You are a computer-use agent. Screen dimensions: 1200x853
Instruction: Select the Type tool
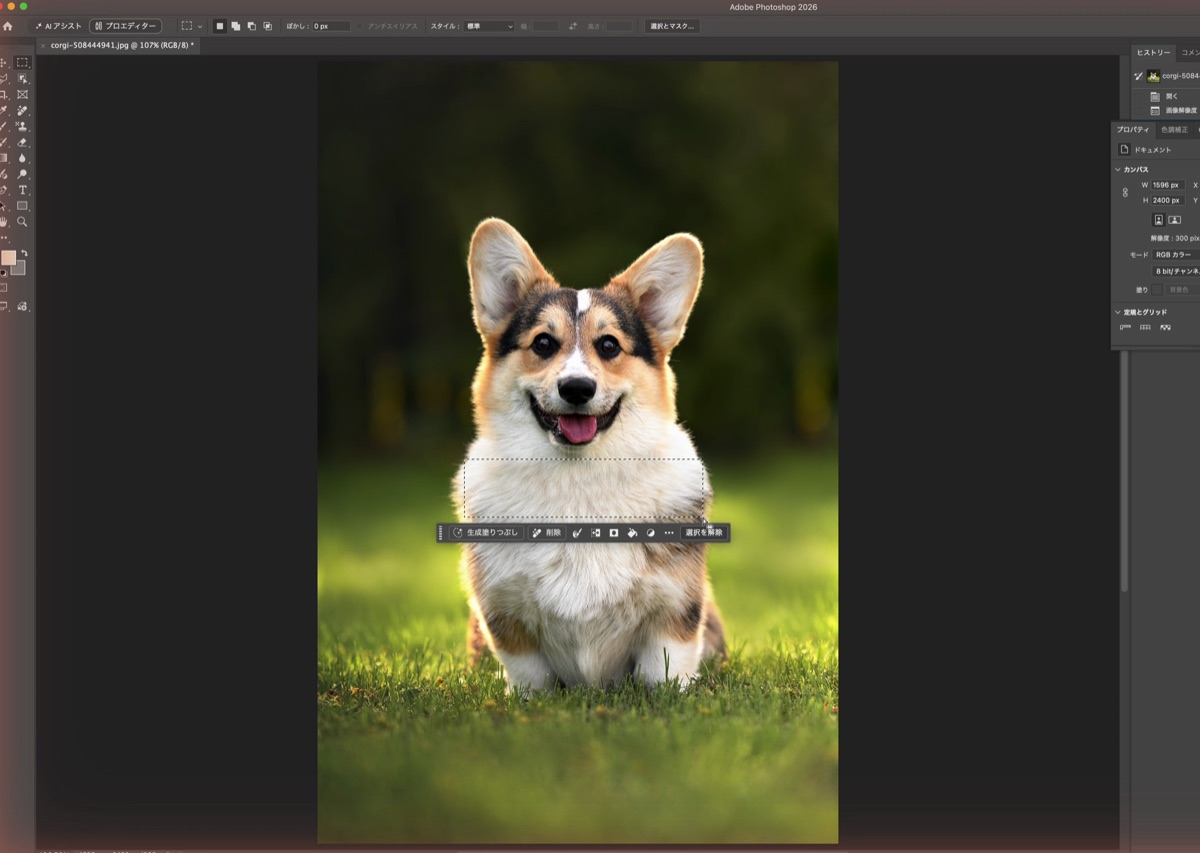[22, 190]
